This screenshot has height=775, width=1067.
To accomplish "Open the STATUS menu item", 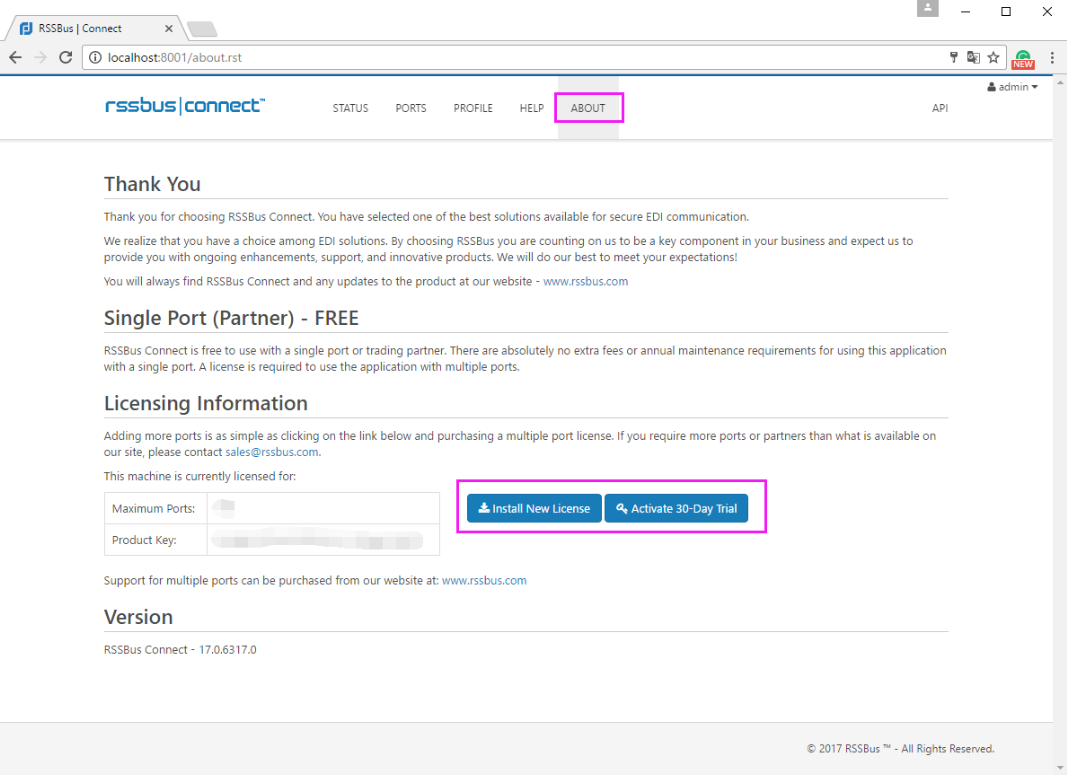I will click(350, 108).
